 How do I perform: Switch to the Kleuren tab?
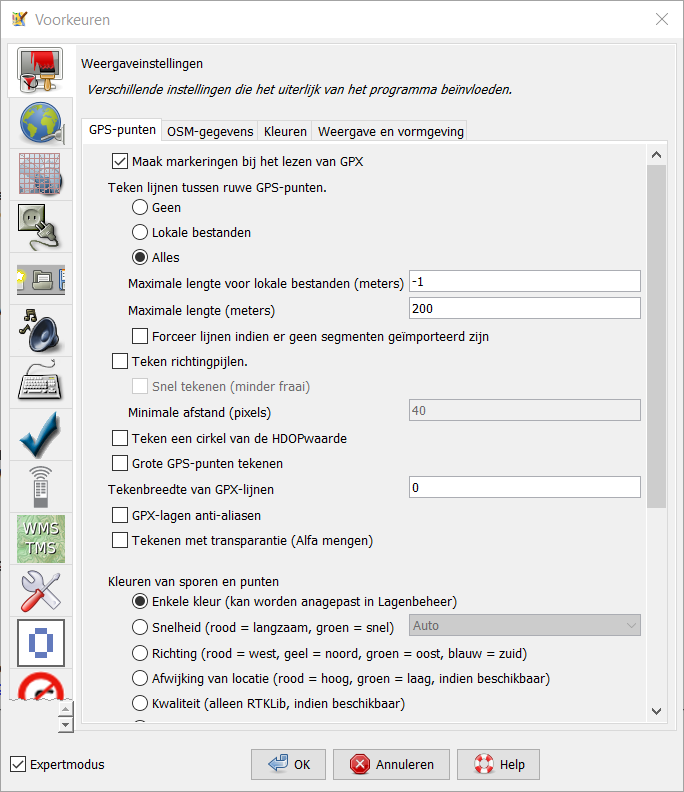pos(285,131)
